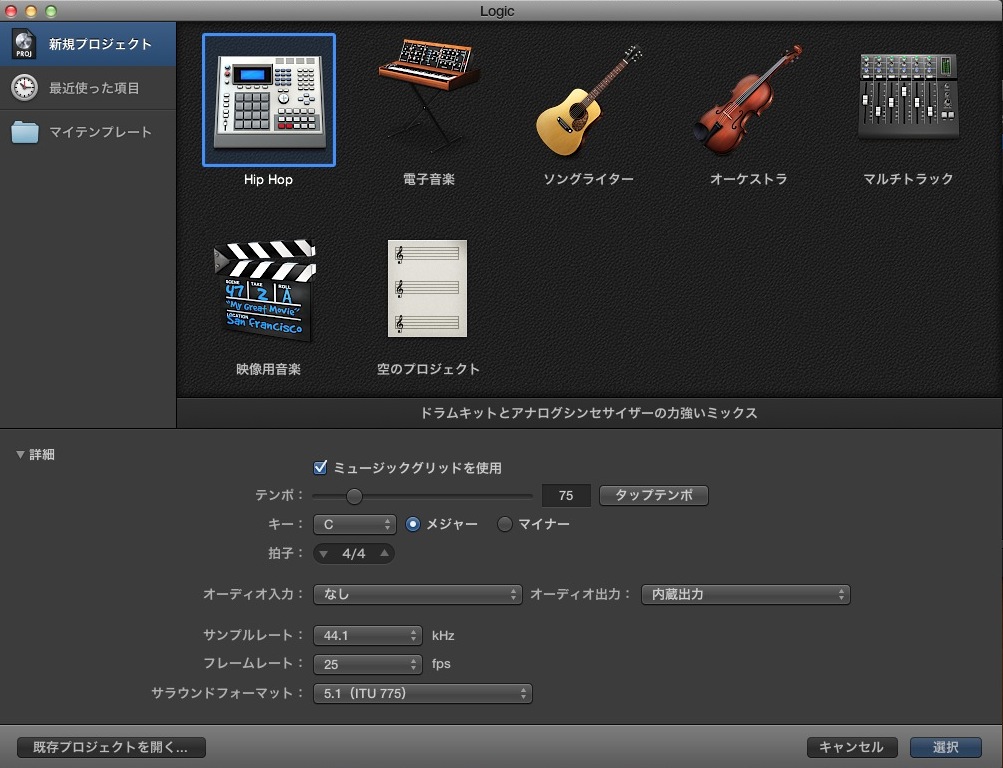Screen dimensions: 1003x768
Task: Click the マルチトラック template label
Action: tap(908, 180)
